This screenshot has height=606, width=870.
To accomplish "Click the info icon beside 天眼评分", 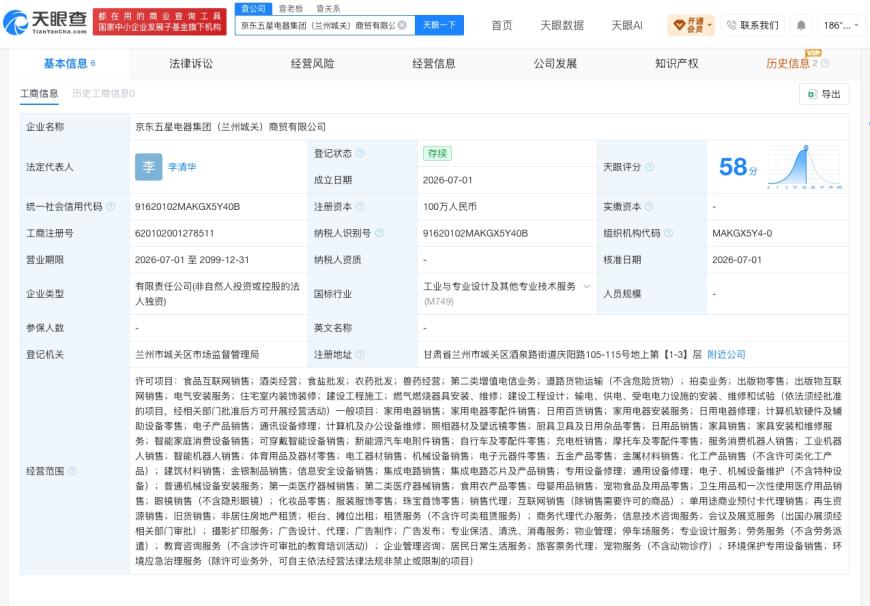I will click(650, 166).
